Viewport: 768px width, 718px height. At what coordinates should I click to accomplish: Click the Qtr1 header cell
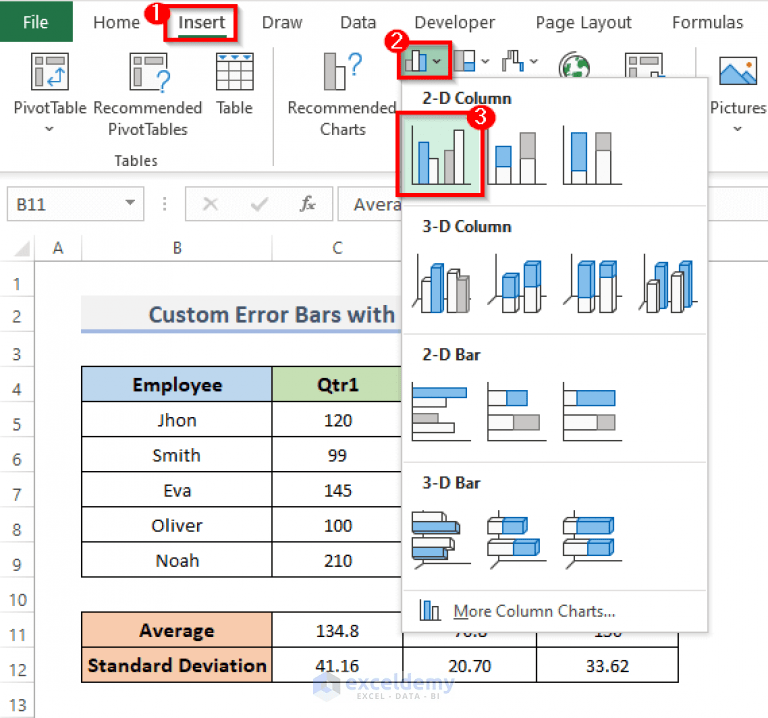pos(337,384)
